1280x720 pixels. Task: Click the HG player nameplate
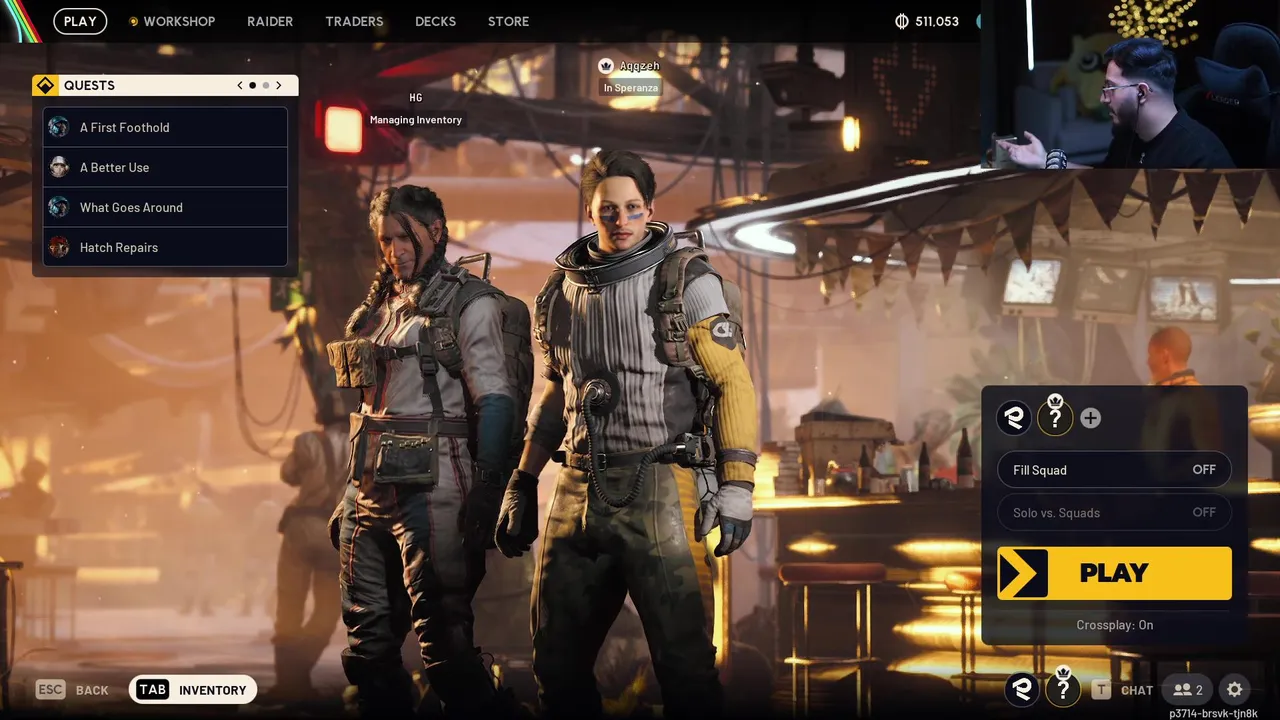click(416, 98)
